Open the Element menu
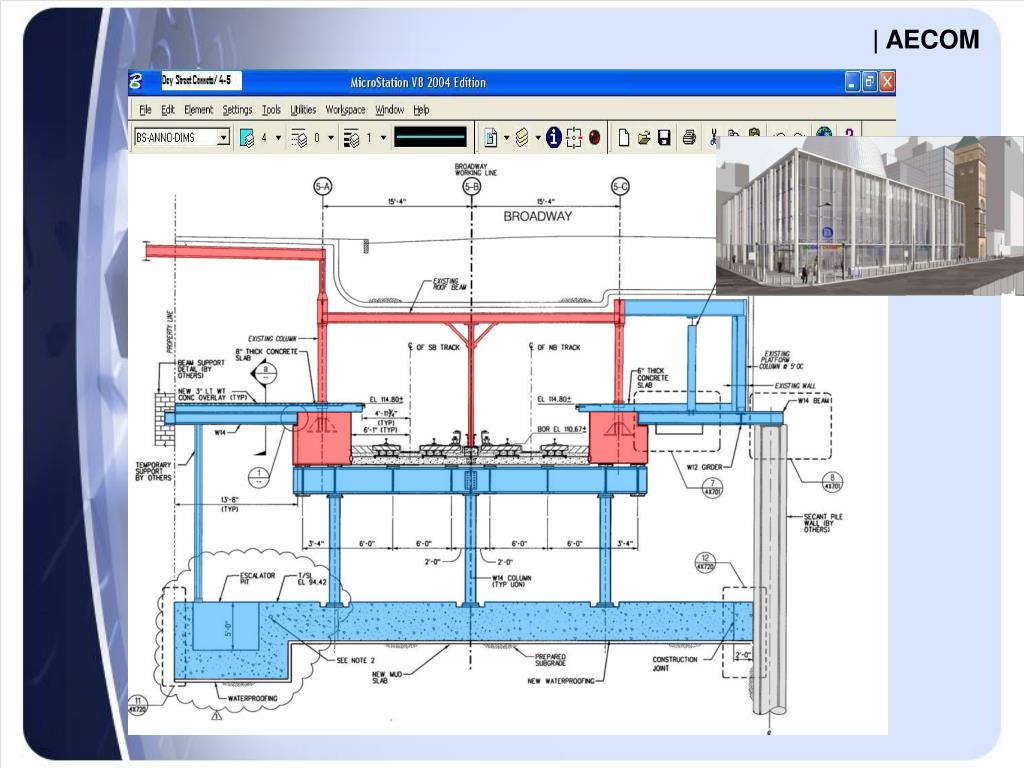Screen dimensions: 1024x768 click(199, 110)
